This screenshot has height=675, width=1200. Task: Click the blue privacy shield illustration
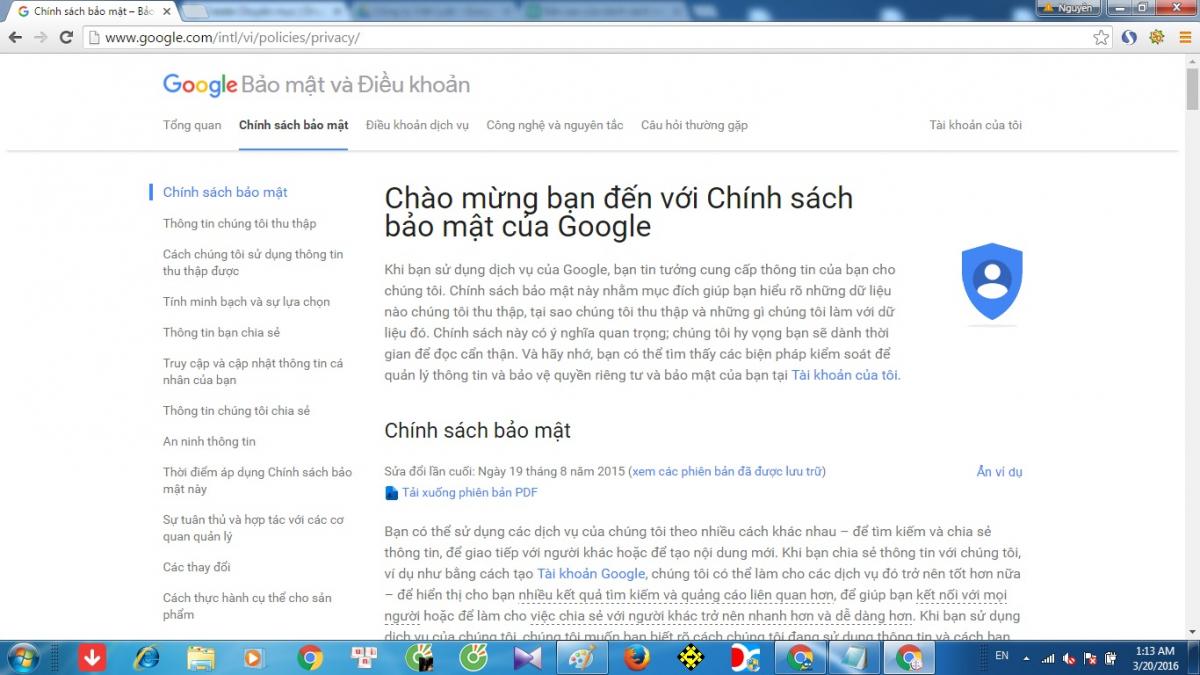[x=991, y=283]
